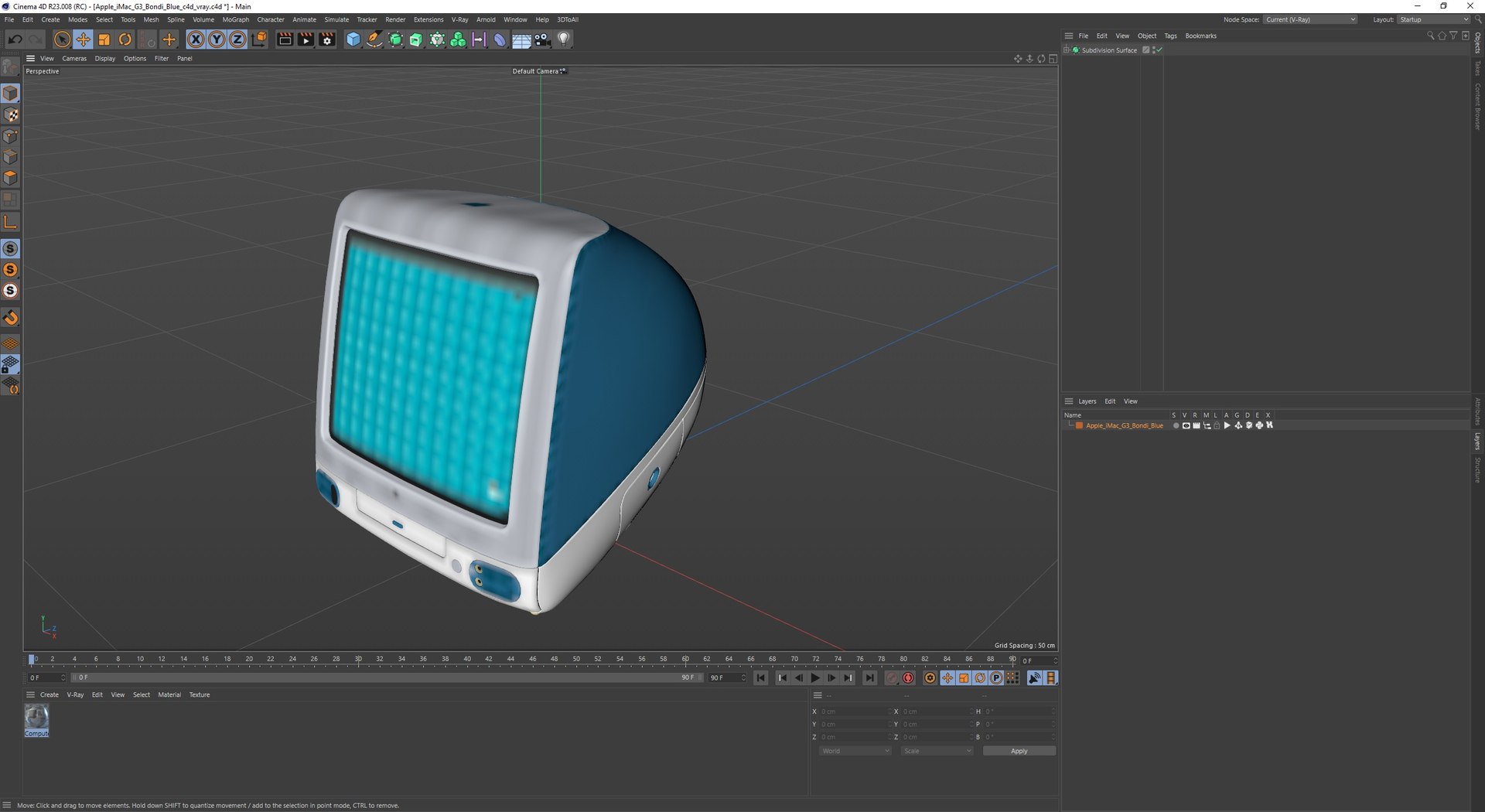Toggle Subdivision Surface enable checkmark
Viewport: 1485px width, 812px height.
[1159, 50]
